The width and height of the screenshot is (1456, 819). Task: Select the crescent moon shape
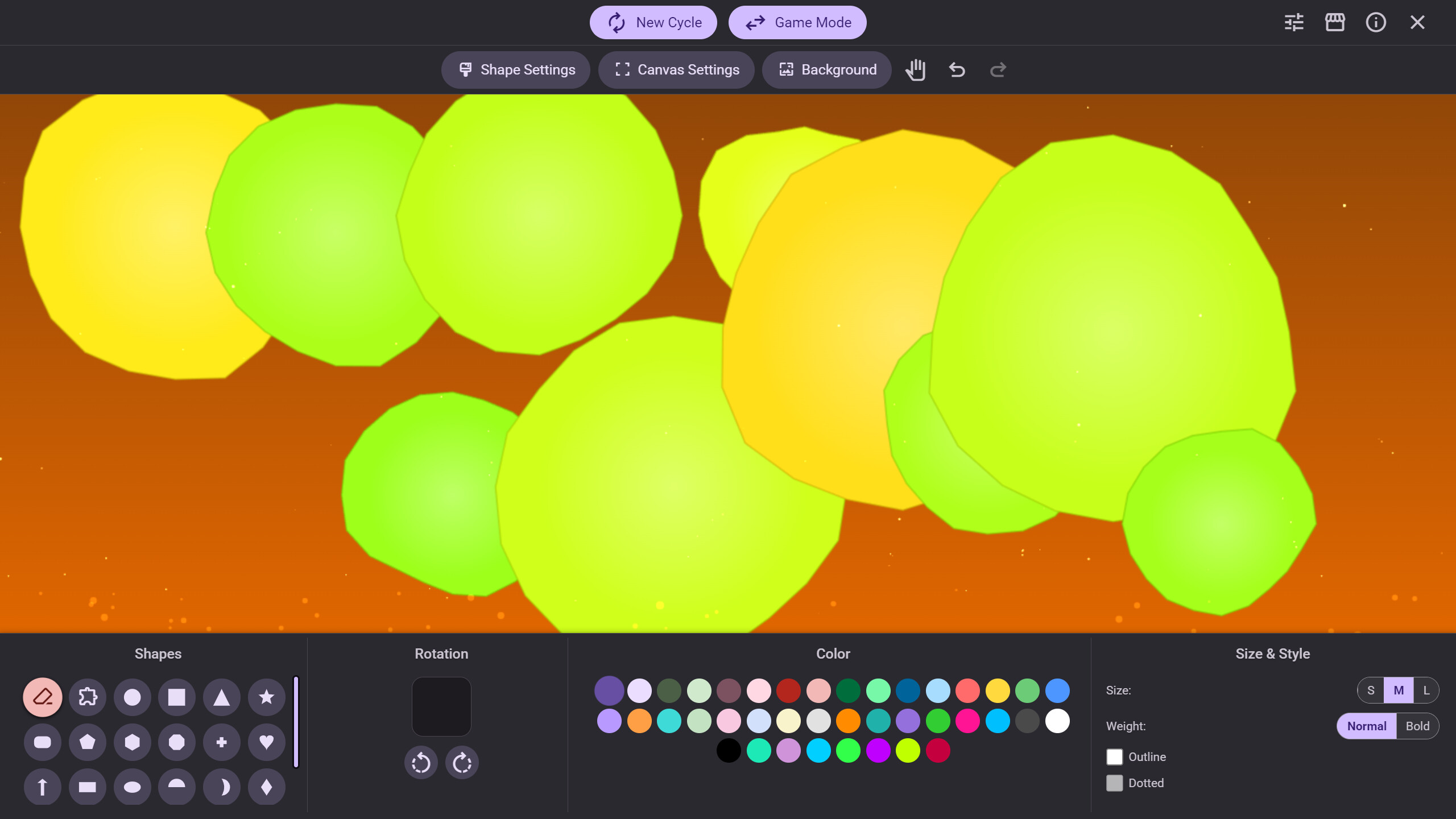tap(221, 787)
